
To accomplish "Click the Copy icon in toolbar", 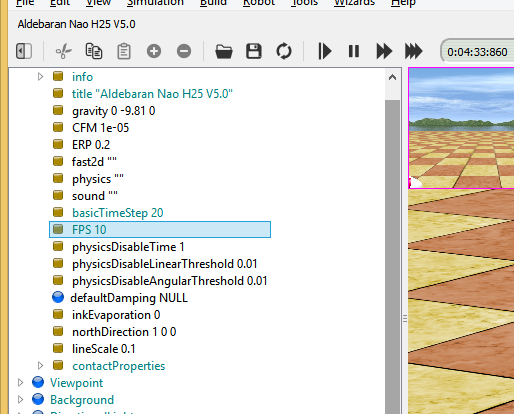I will pyautogui.click(x=94, y=51).
